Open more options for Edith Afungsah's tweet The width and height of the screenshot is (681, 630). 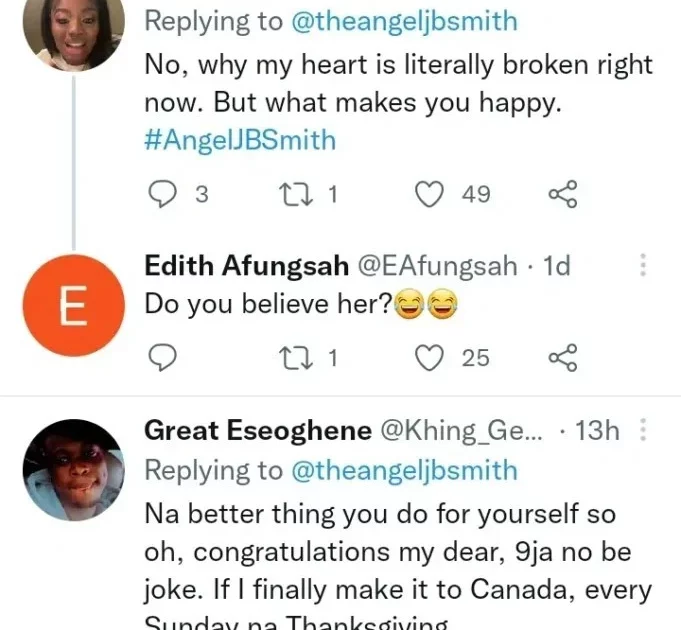(x=643, y=265)
